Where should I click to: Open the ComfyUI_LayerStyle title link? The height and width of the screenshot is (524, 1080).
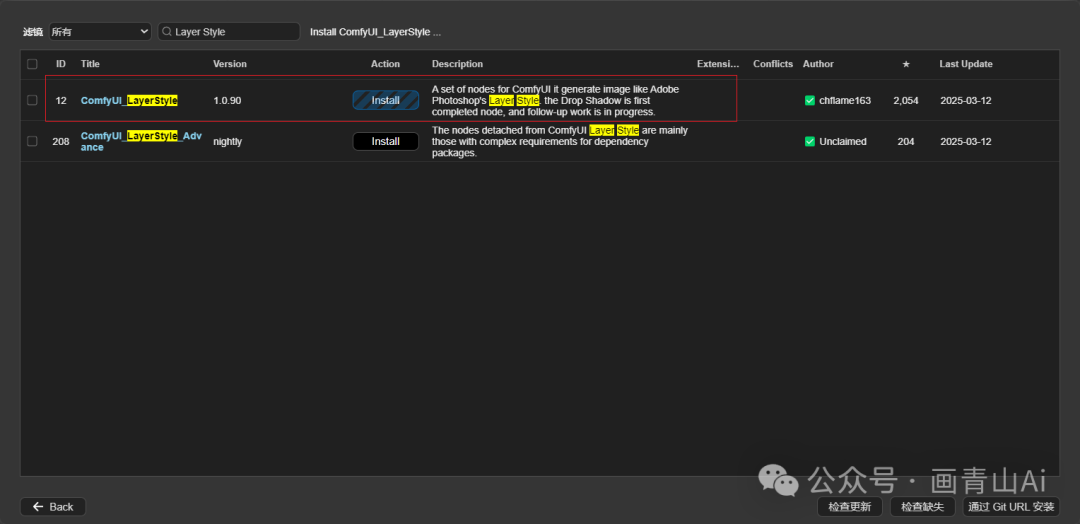pos(129,101)
